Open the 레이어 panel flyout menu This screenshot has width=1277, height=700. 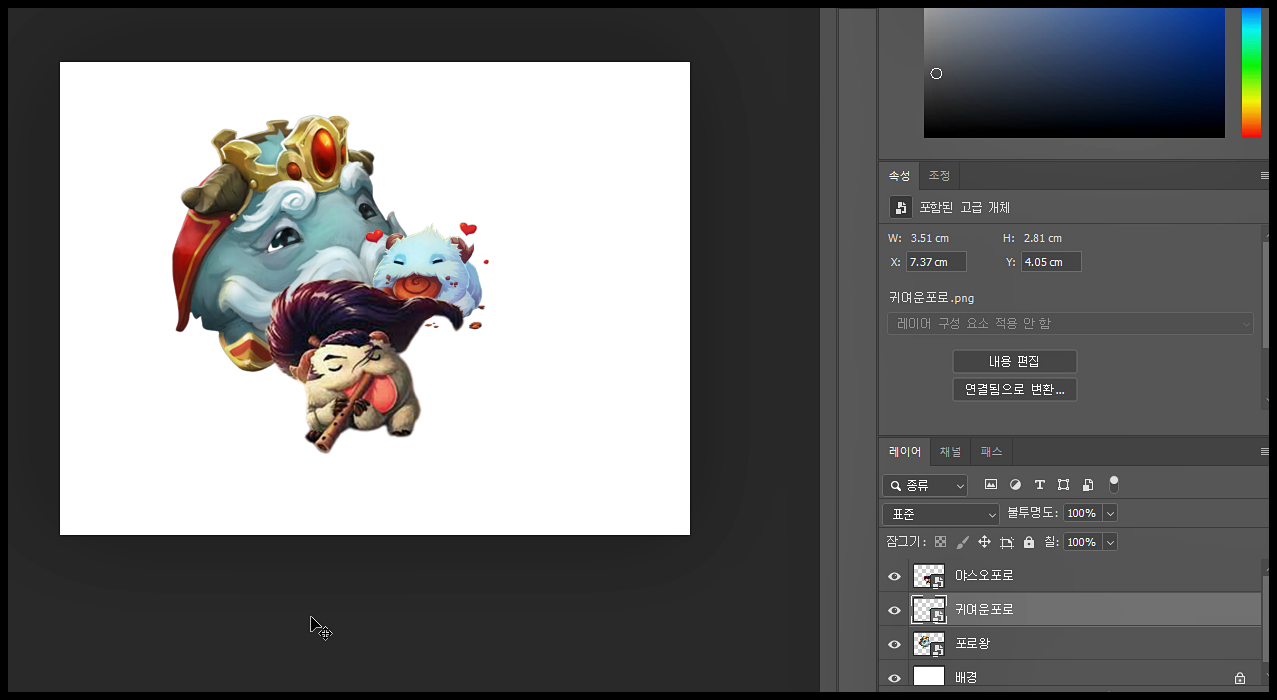click(x=1265, y=452)
